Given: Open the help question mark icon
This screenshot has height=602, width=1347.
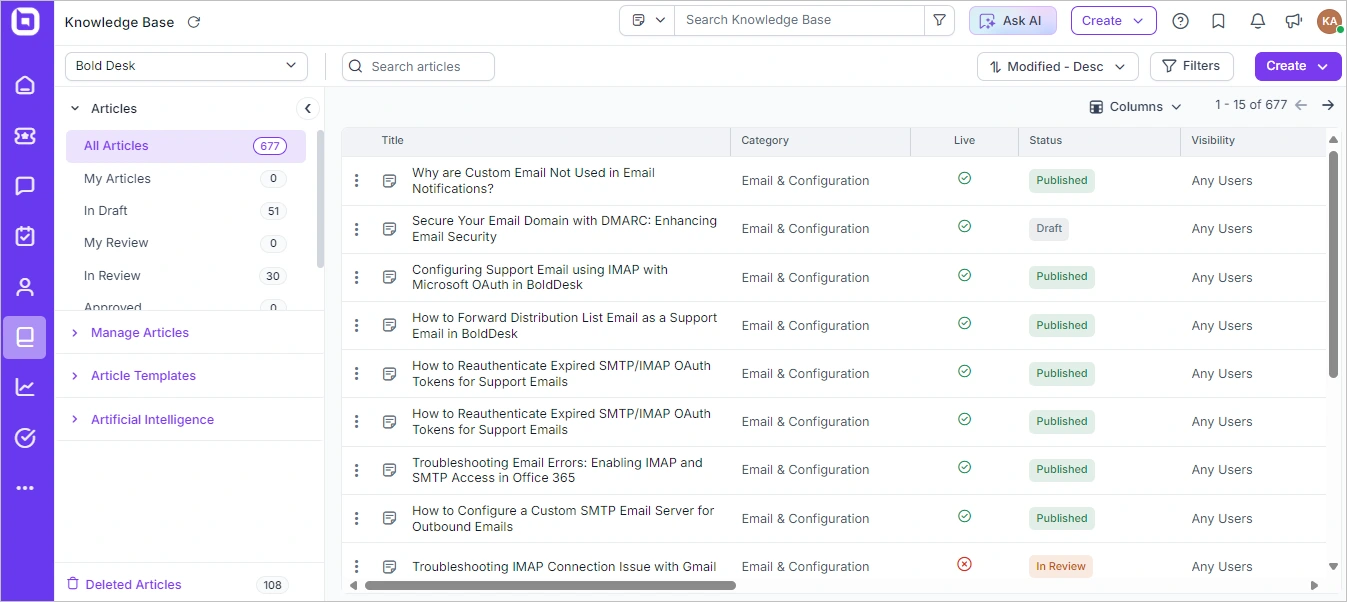Looking at the screenshot, I should pyautogui.click(x=1180, y=21).
